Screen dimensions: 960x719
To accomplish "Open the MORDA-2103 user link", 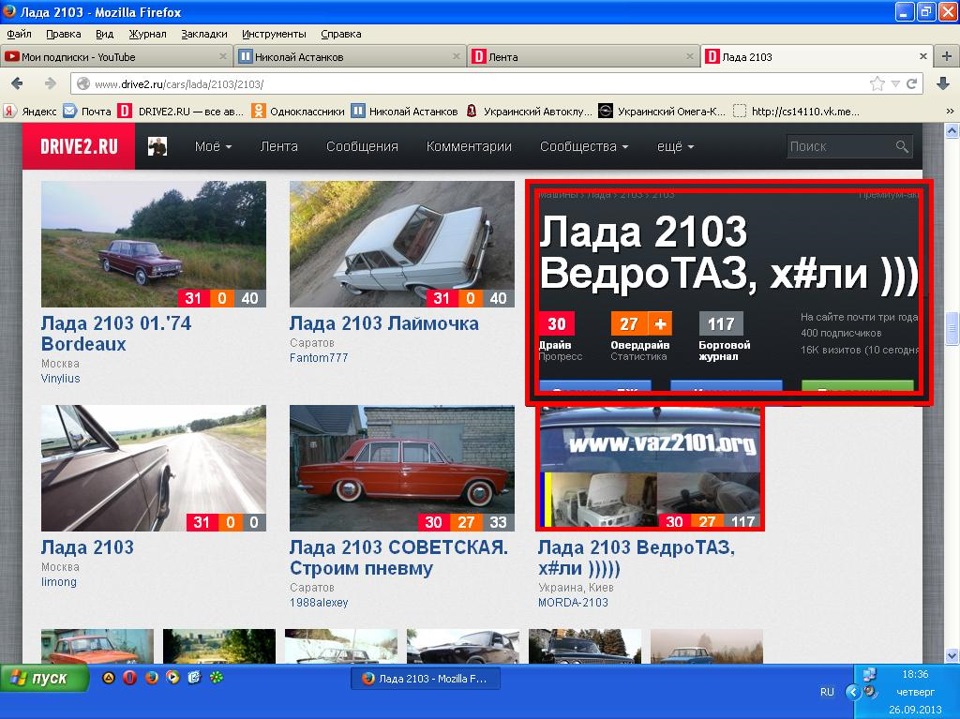I will [x=573, y=603].
